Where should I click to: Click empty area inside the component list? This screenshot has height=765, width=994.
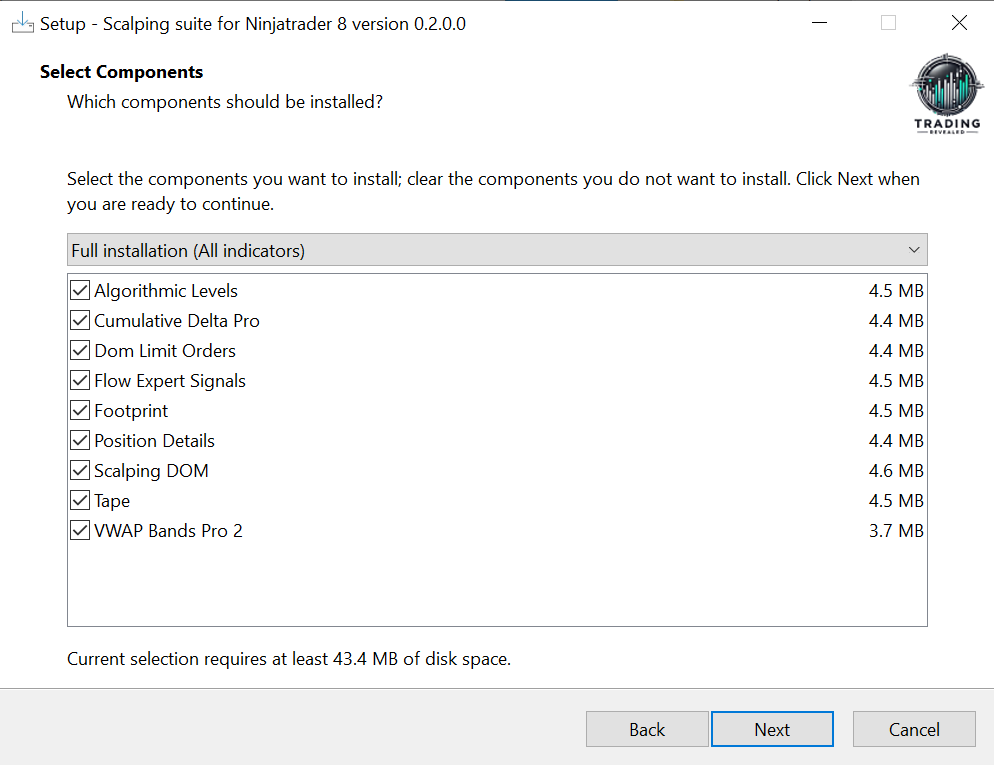497,585
